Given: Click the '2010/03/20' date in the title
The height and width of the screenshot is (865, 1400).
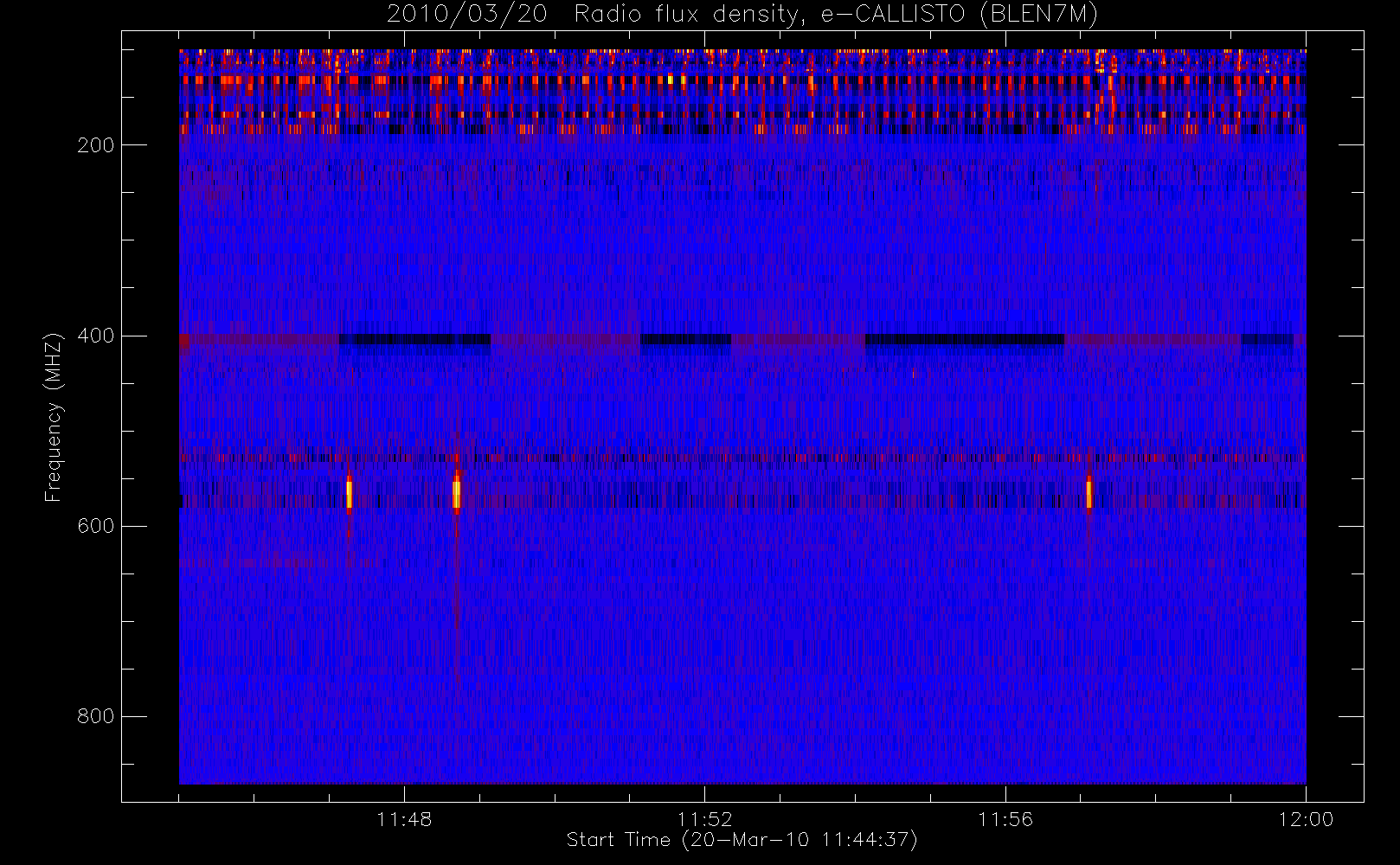Looking at the screenshot, I should pos(467,15).
